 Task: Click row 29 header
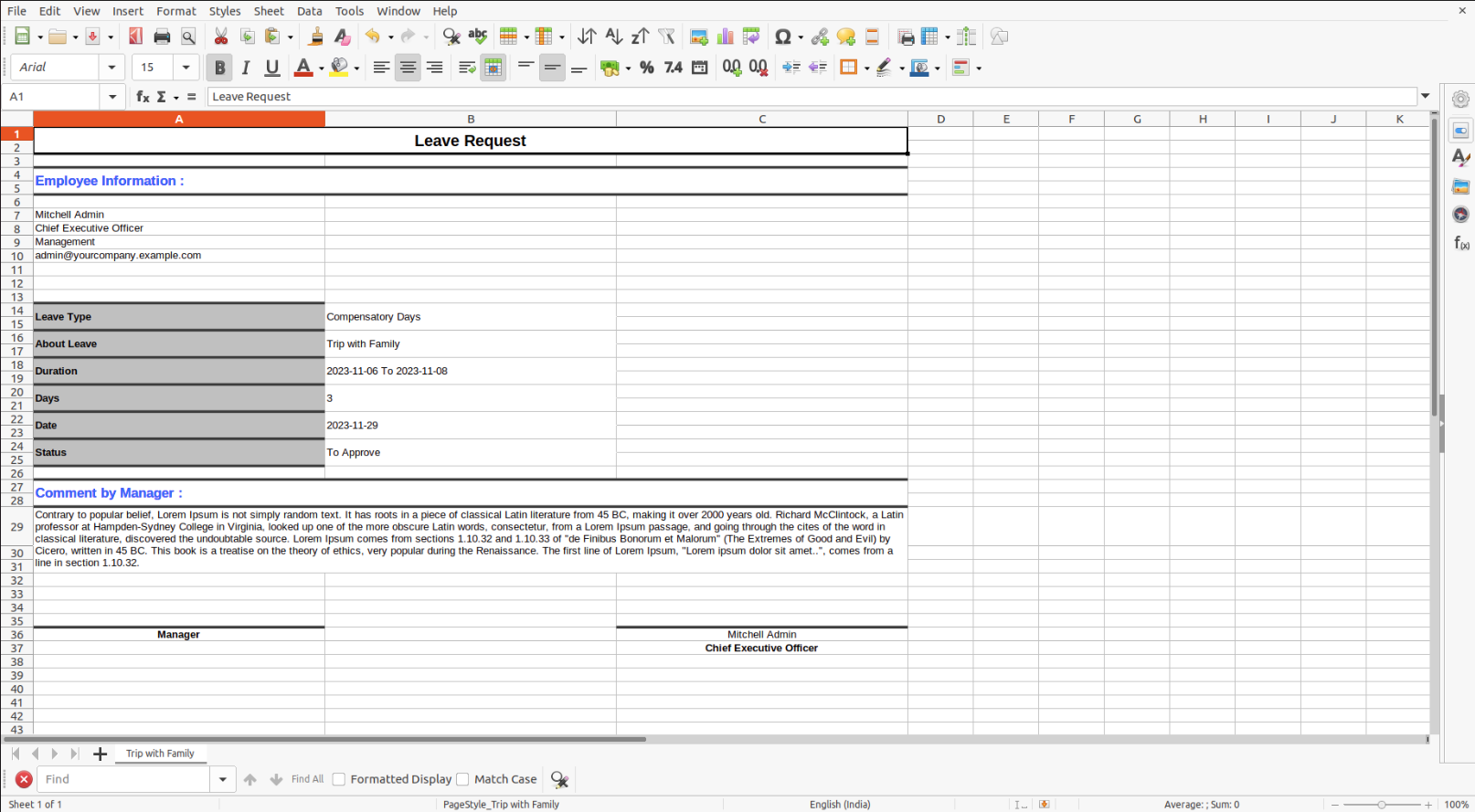click(16, 527)
